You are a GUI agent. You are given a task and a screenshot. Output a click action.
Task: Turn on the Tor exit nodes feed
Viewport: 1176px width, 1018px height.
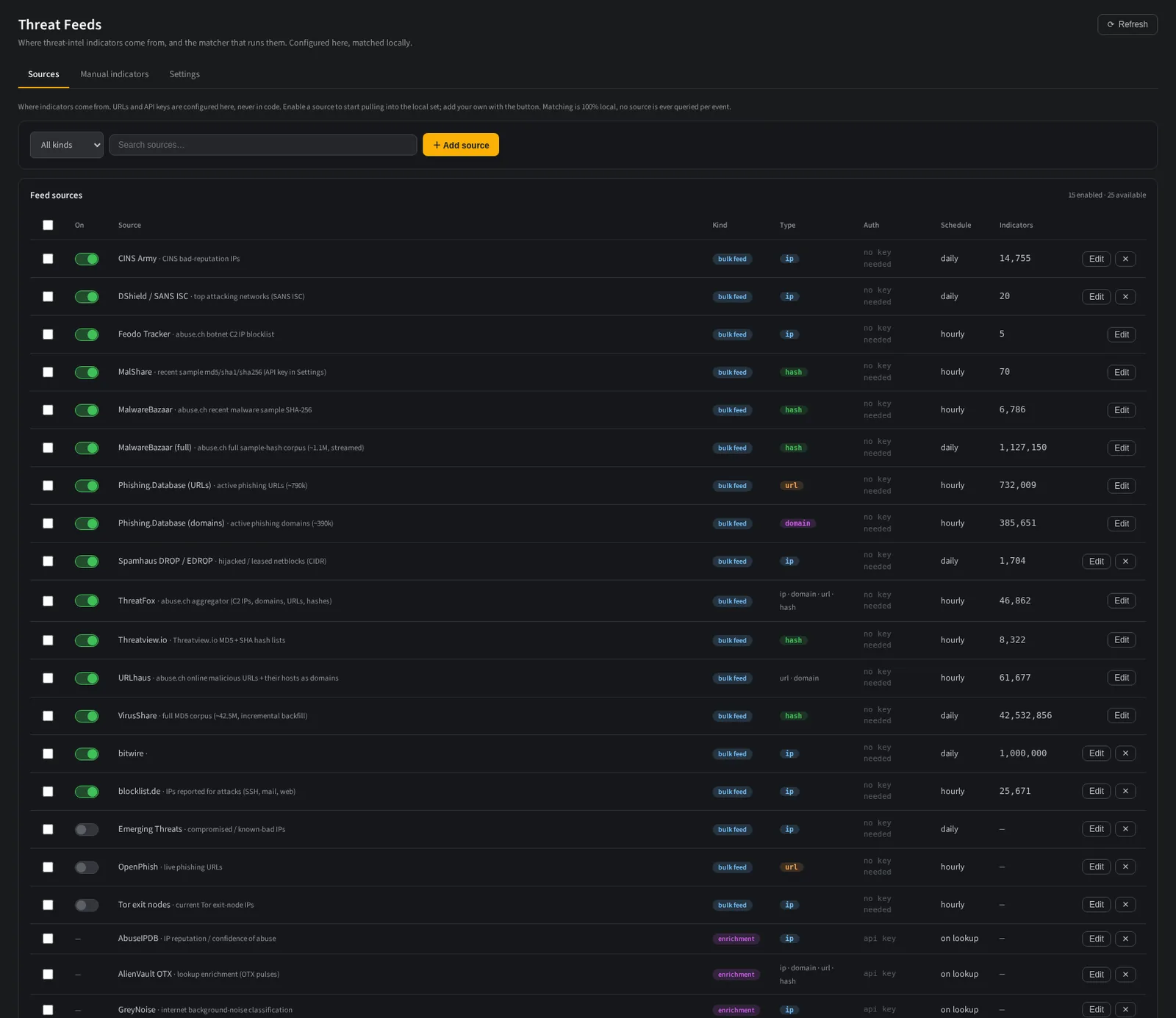tap(87, 905)
